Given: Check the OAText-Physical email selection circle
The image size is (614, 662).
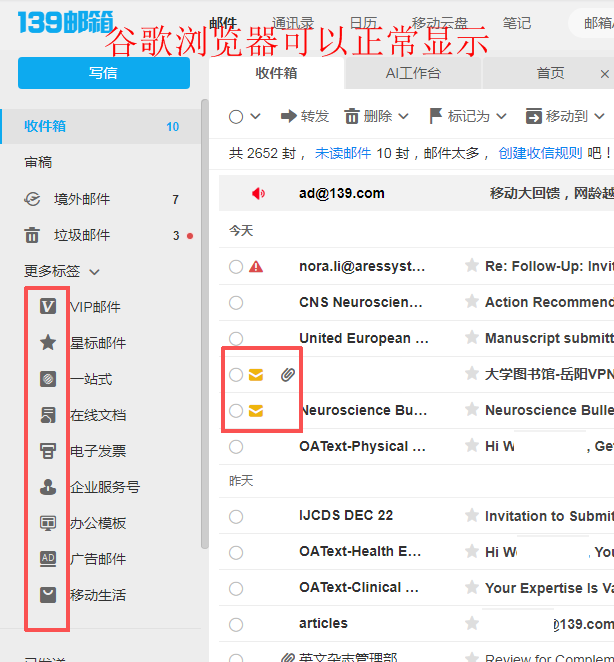Looking at the screenshot, I should point(236,447).
